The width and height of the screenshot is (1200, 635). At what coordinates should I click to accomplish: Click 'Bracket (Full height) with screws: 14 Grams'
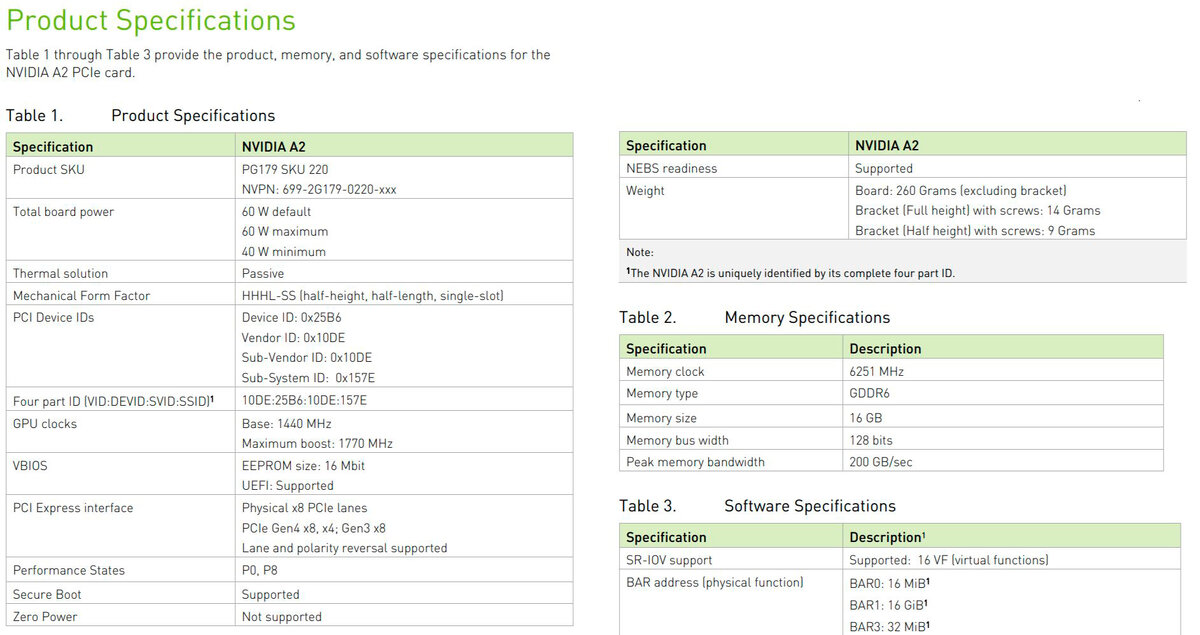978,211
